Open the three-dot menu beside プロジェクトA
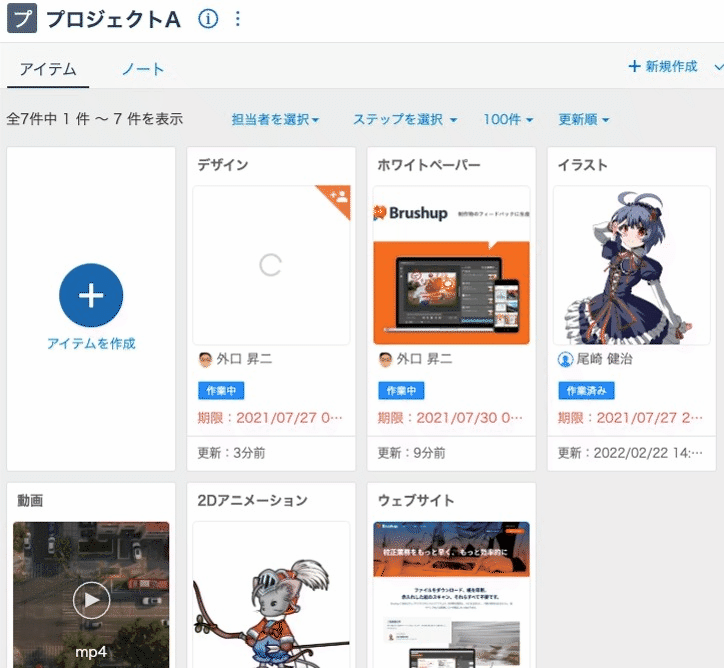Screen dimensions: 724x668 click(x=238, y=19)
